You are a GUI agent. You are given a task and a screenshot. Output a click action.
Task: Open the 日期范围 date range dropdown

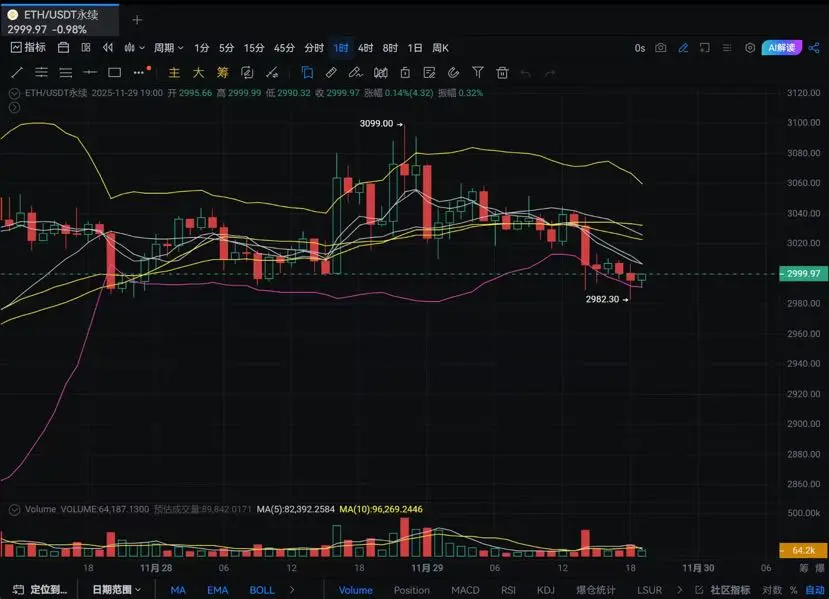pyautogui.click(x=117, y=589)
